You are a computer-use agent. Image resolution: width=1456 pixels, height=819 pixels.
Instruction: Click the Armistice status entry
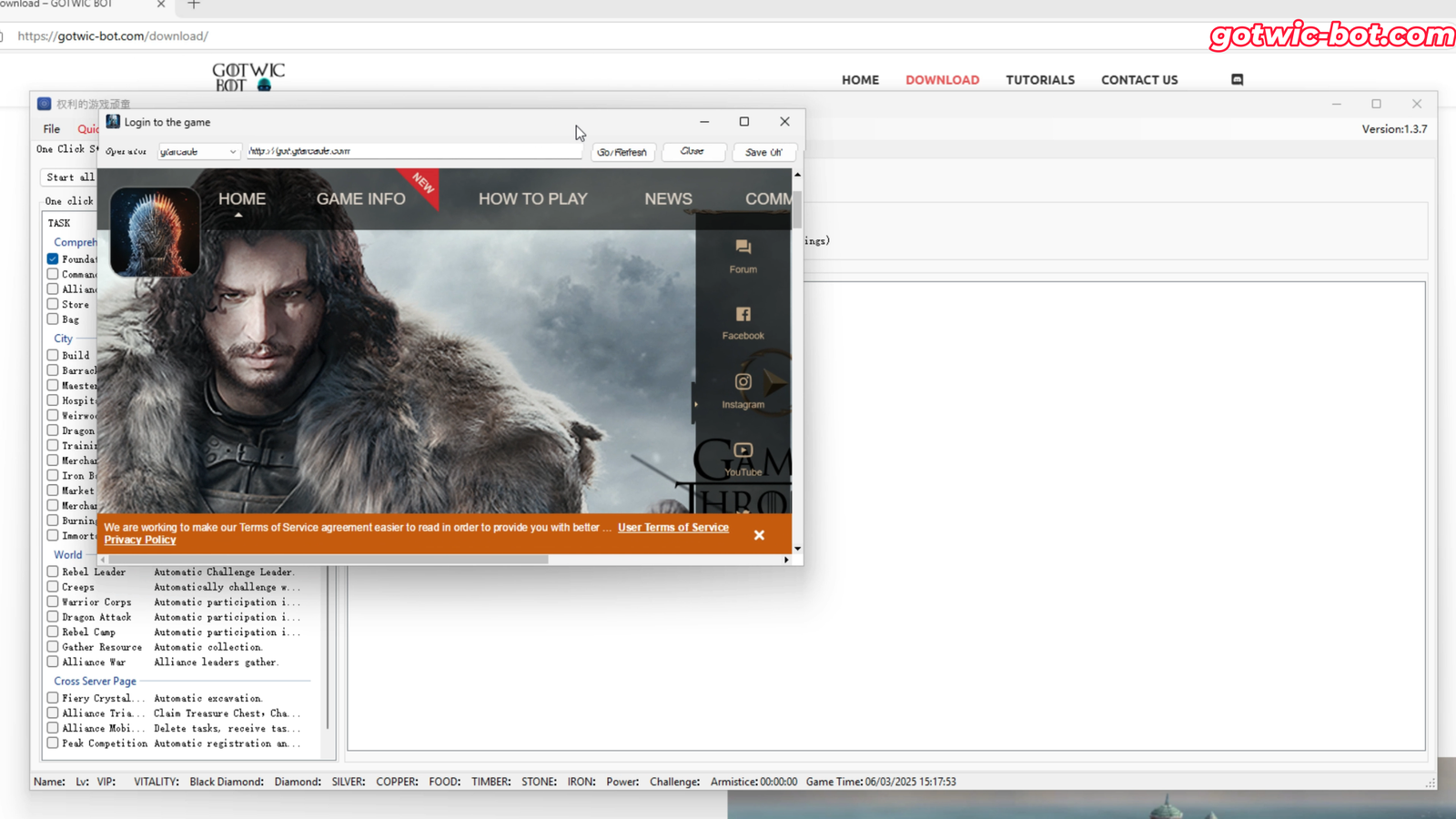pos(753,782)
